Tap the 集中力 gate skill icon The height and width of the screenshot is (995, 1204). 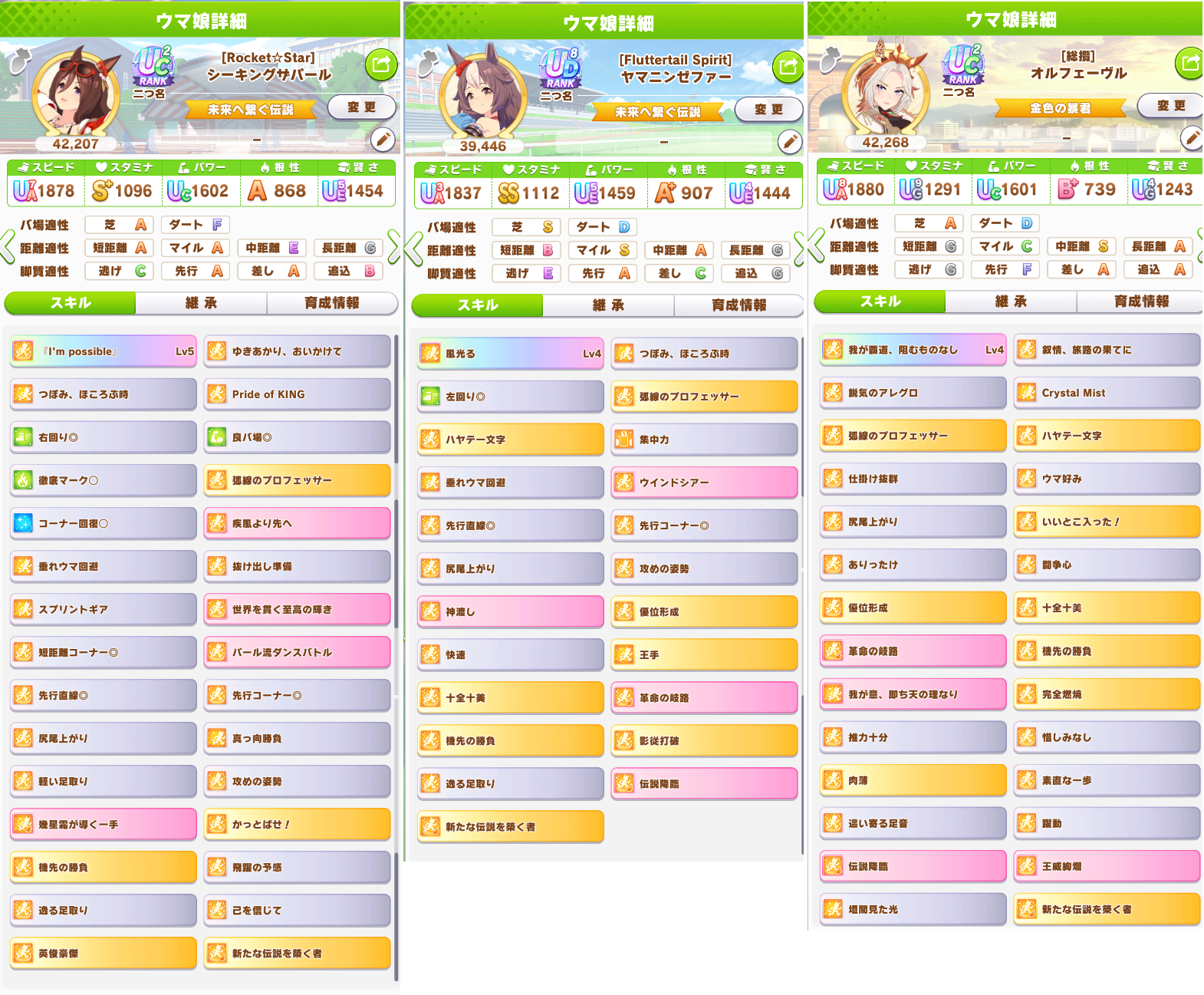click(x=624, y=440)
